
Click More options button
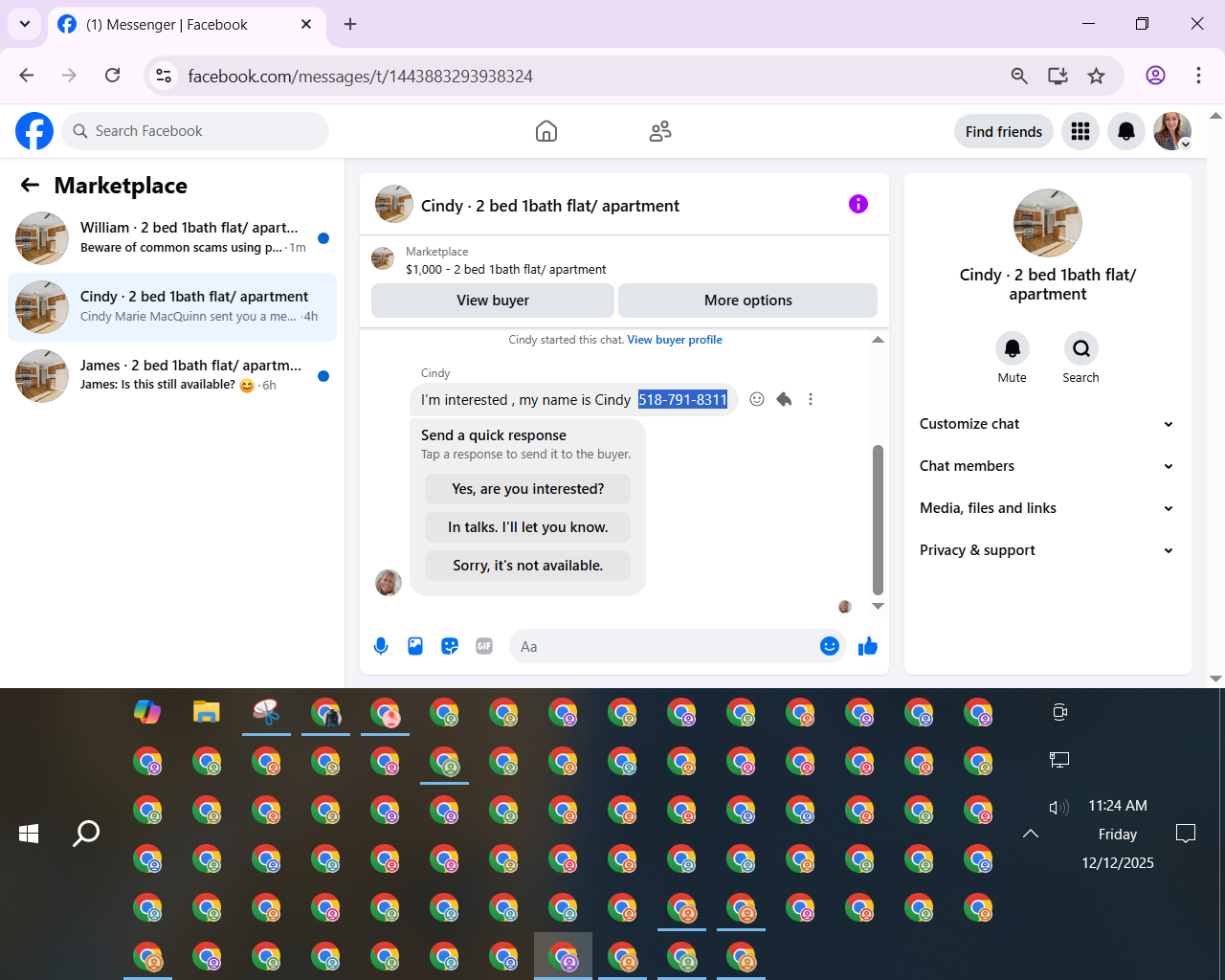coord(748,301)
